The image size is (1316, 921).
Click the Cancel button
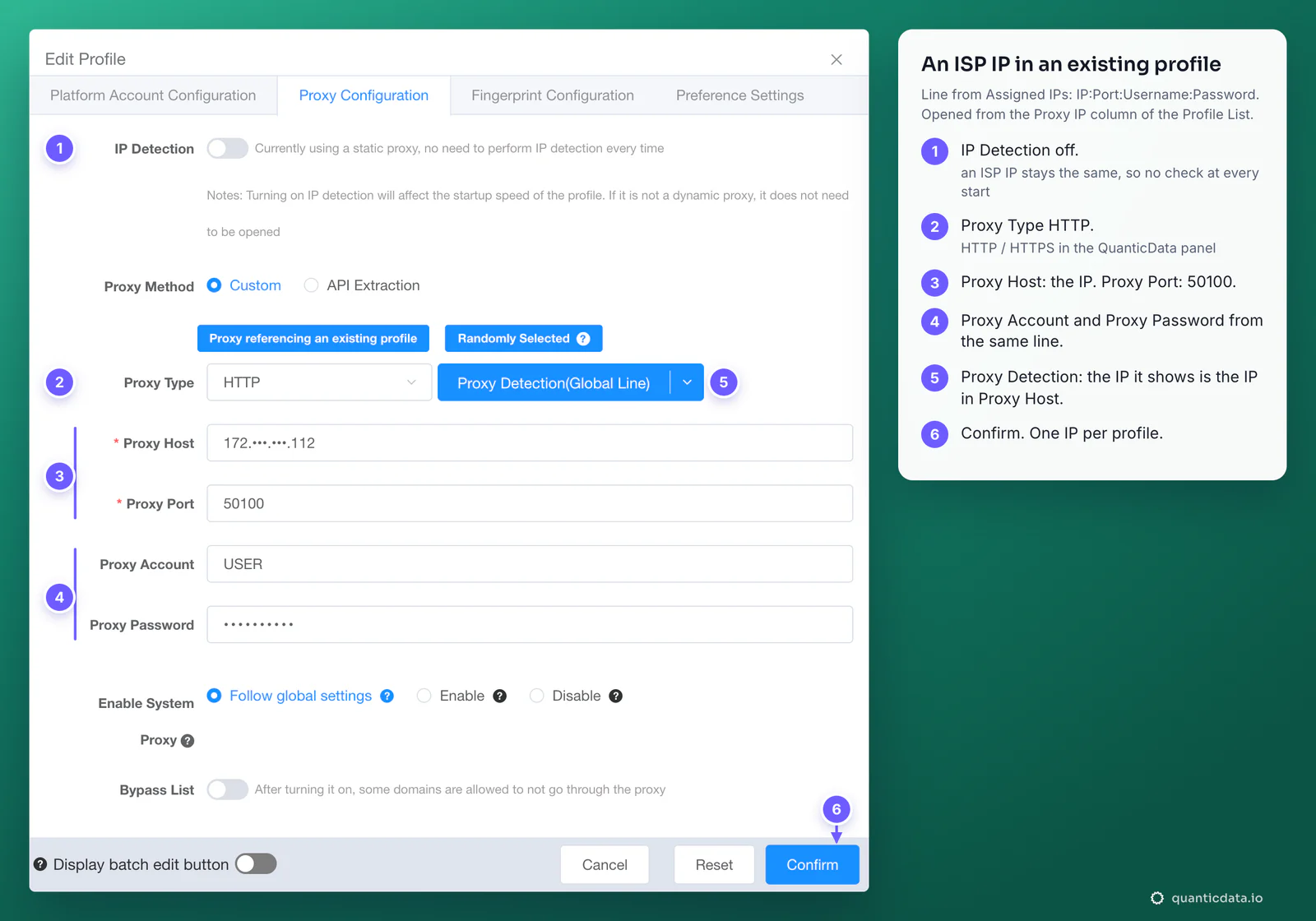[605, 865]
